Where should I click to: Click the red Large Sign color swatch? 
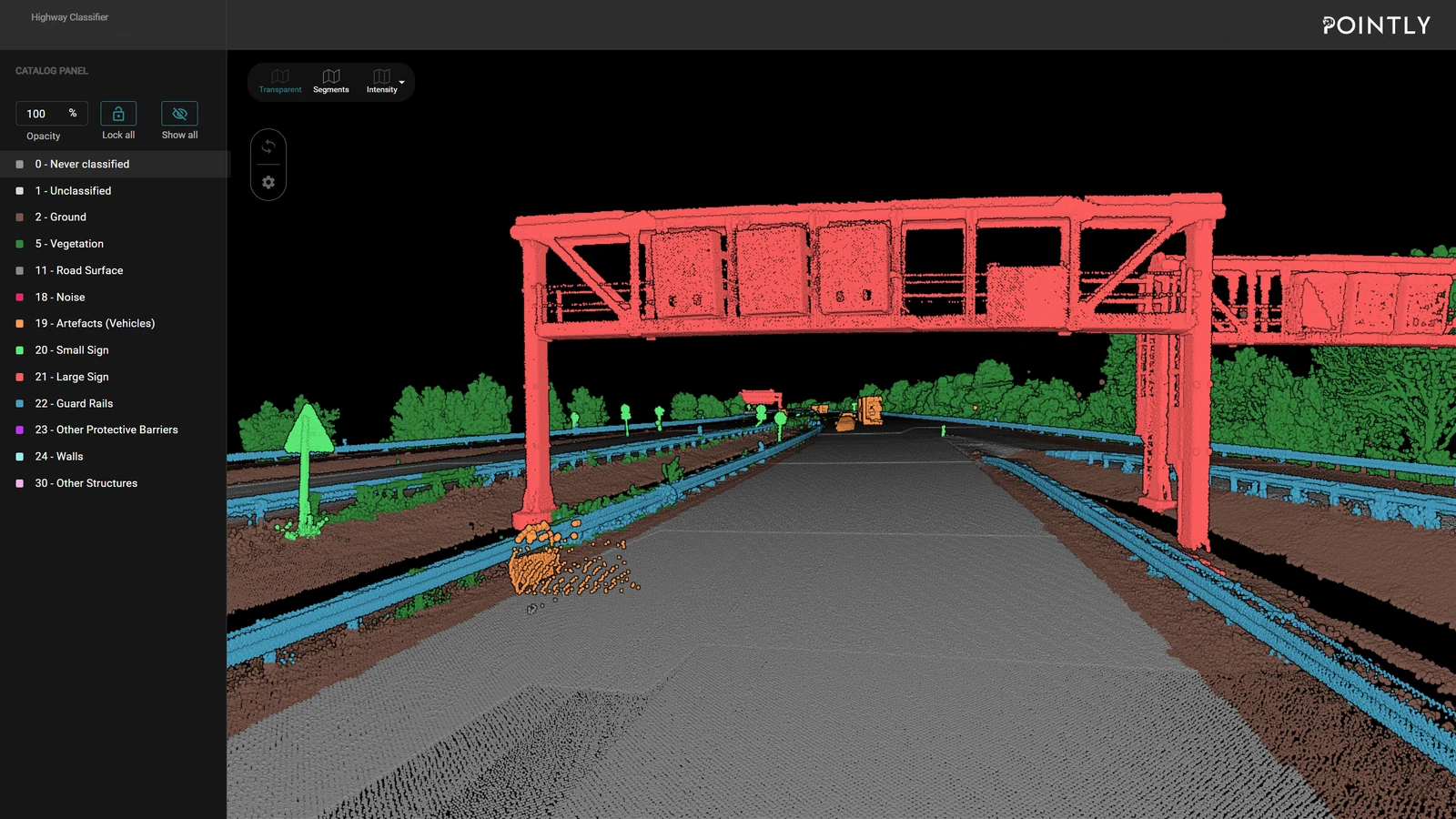(20, 377)
